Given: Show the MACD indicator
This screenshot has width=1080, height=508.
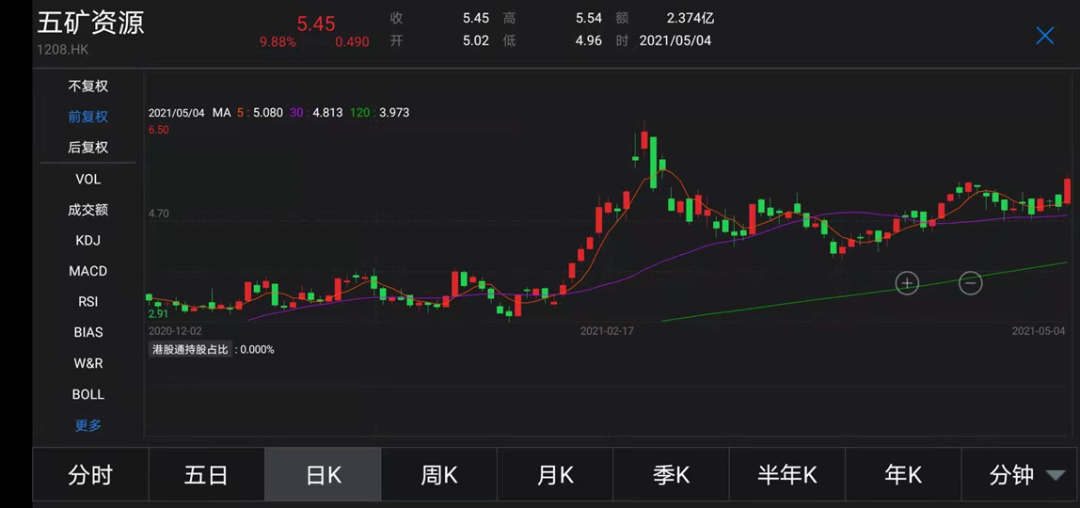Looking at the screenshot, I should pos(88,271).
